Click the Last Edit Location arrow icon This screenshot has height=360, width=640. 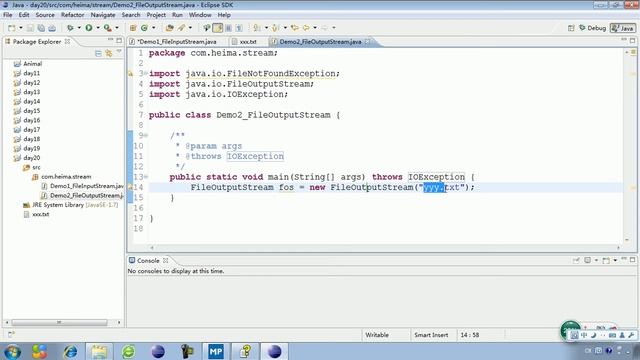coord(294,28)
